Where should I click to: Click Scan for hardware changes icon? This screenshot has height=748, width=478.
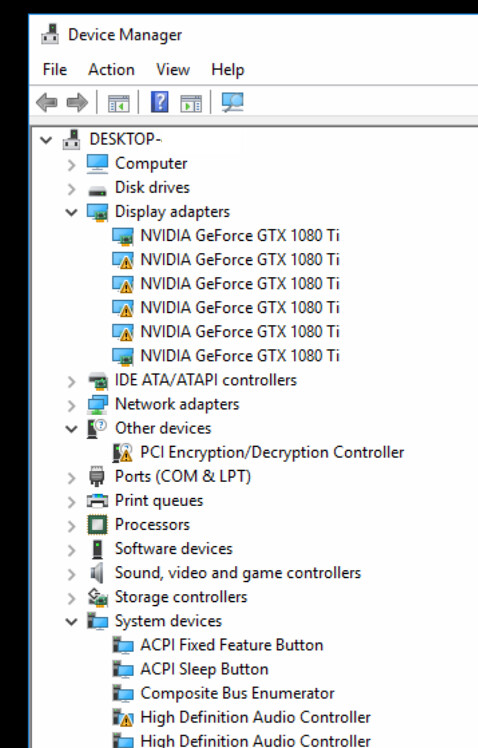click(233, 102)
